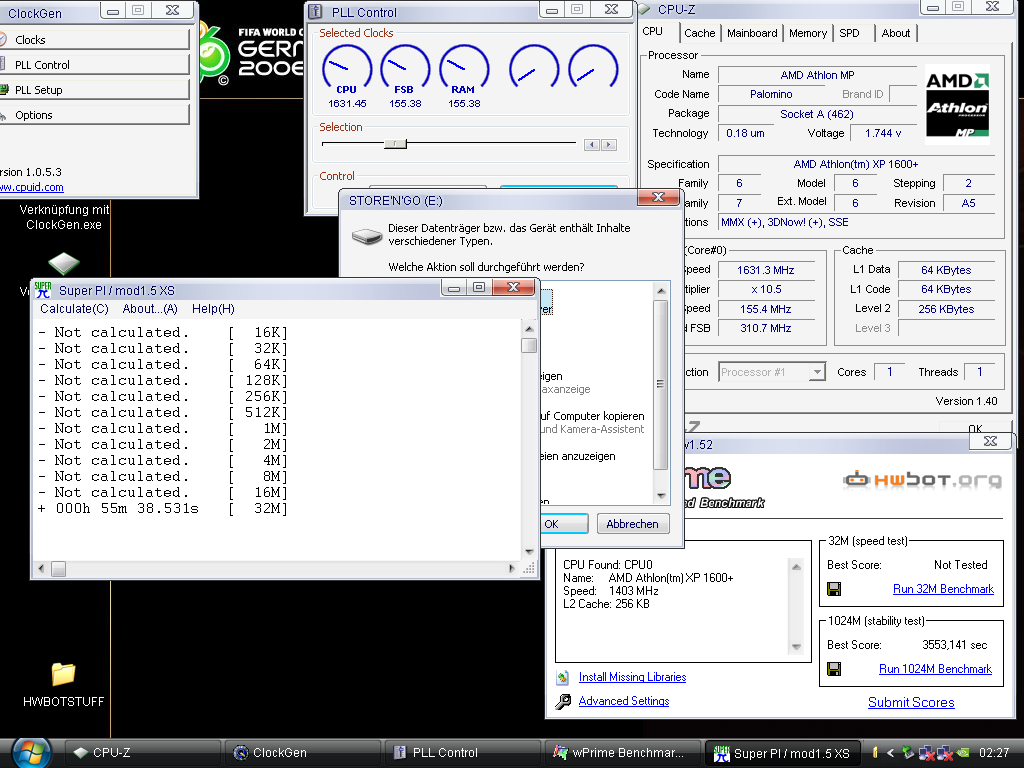Open the Calculate(C) menu in Super PI
1024x768 pixels.
pos(74,309)
